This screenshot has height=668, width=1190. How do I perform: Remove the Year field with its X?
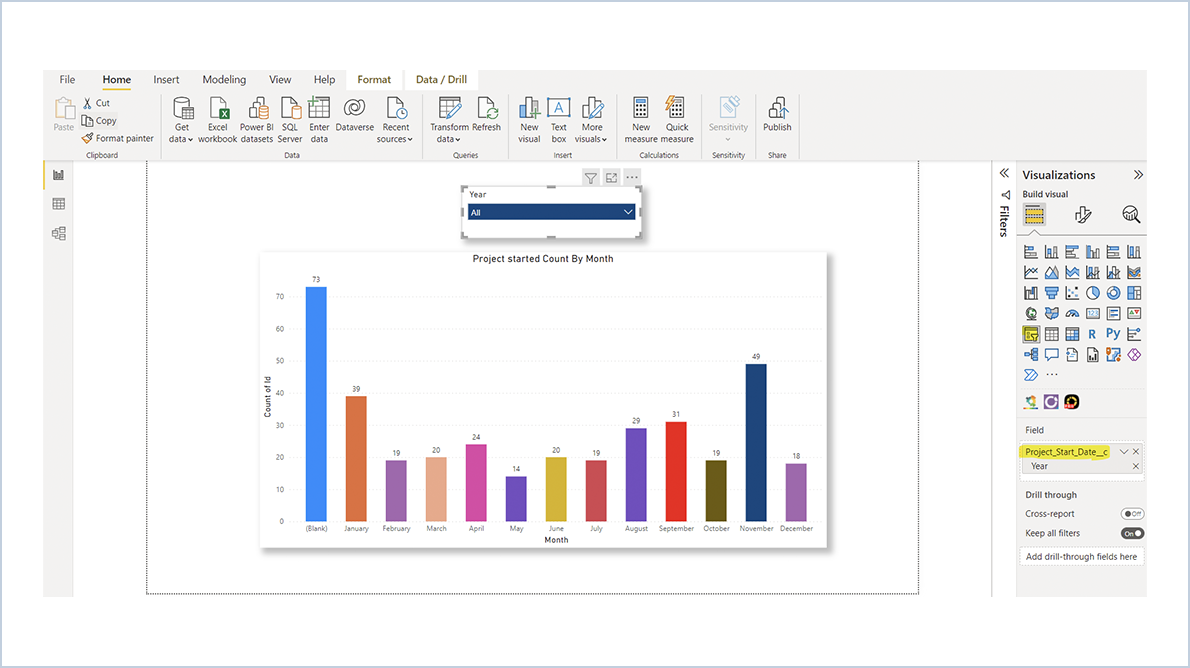click(1136, 465)
